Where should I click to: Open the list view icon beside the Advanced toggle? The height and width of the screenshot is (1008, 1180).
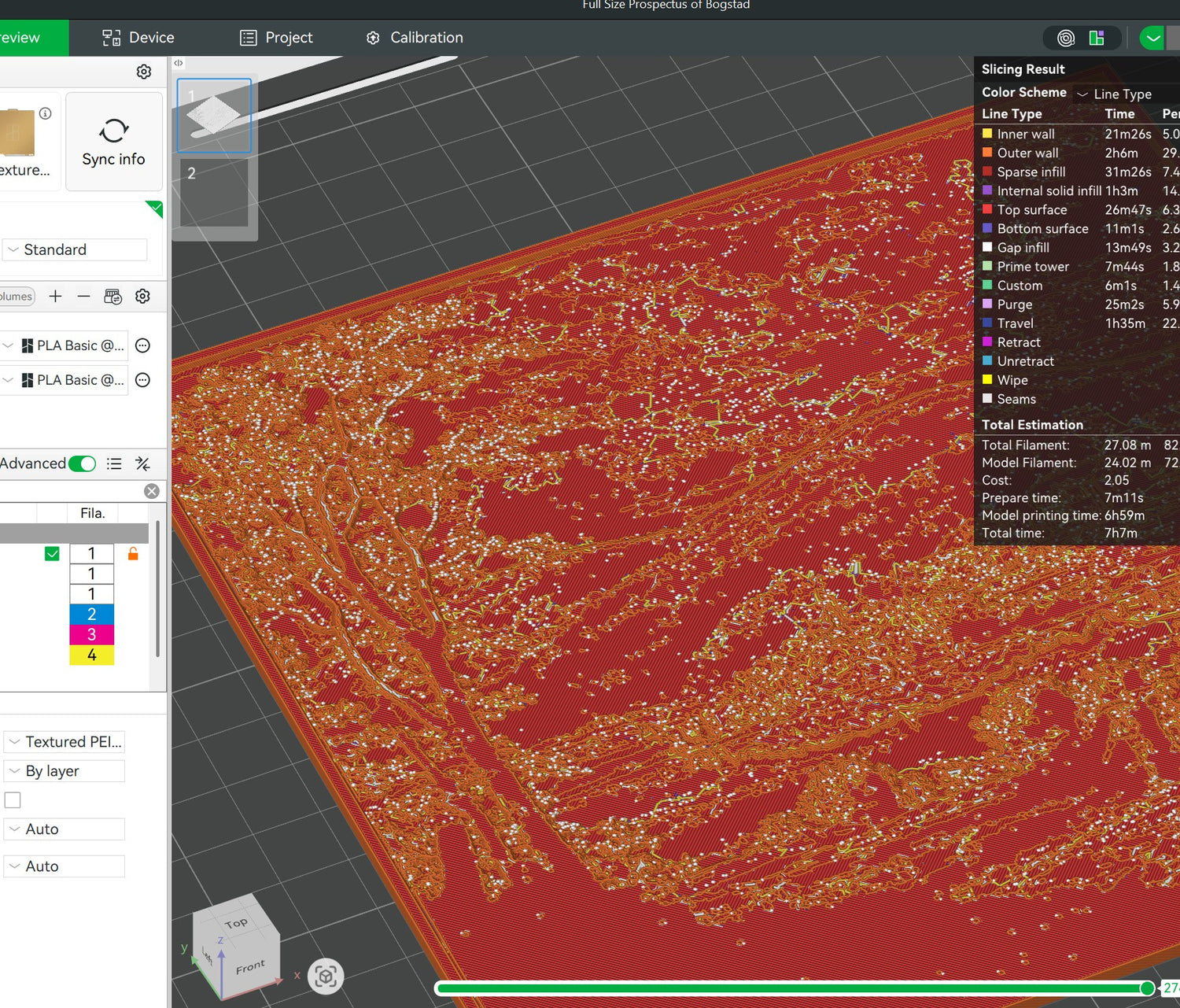114,463
